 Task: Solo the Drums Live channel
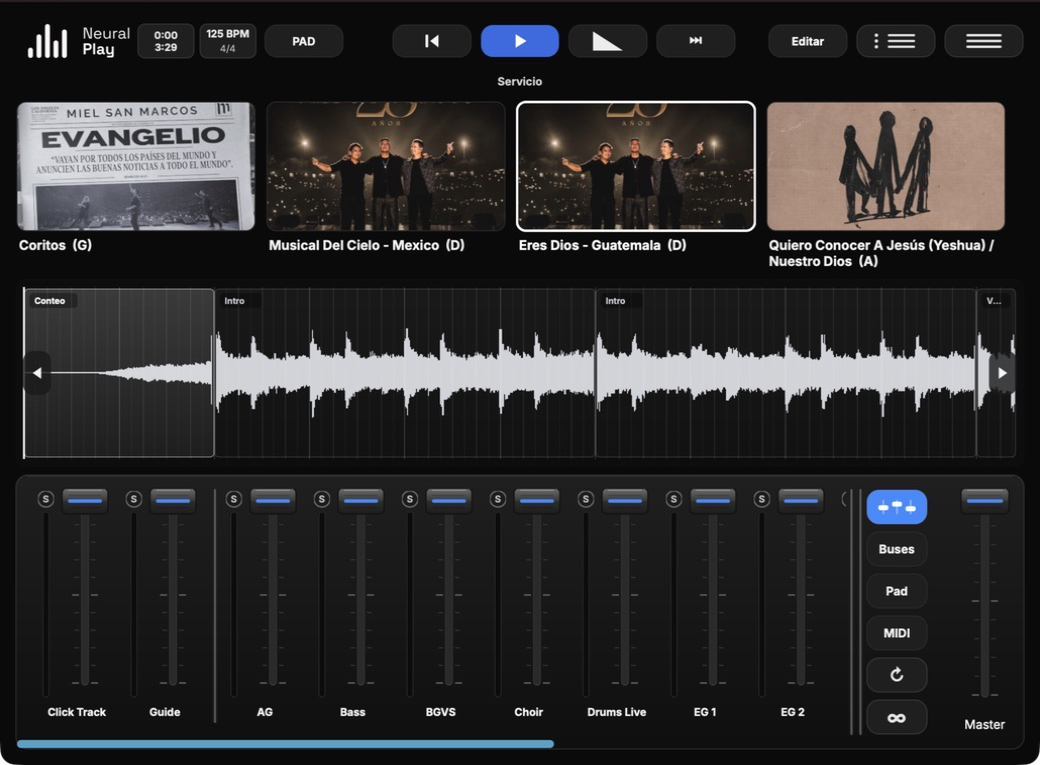[x=586, y=499]
